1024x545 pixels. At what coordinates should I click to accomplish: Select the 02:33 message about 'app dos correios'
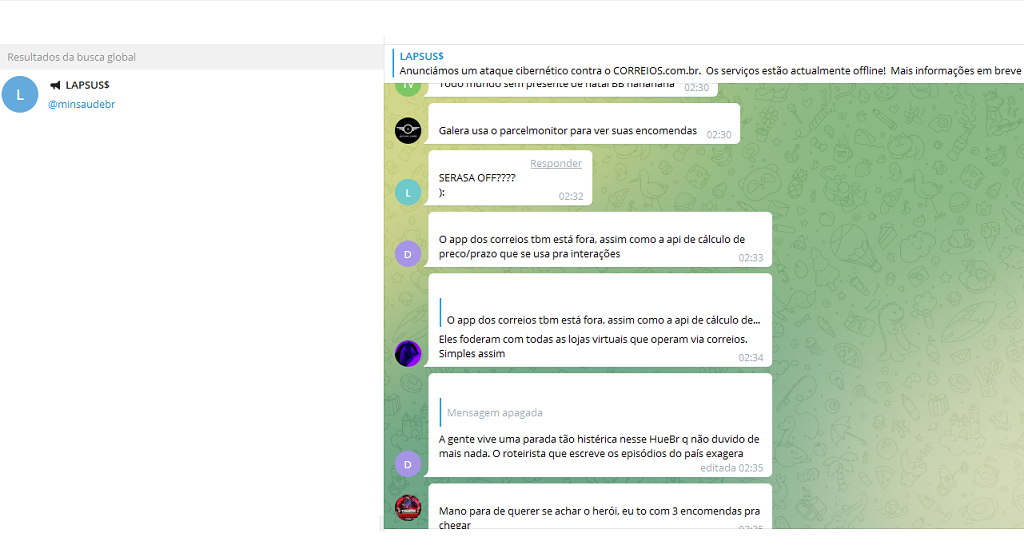tap(600, 240)
